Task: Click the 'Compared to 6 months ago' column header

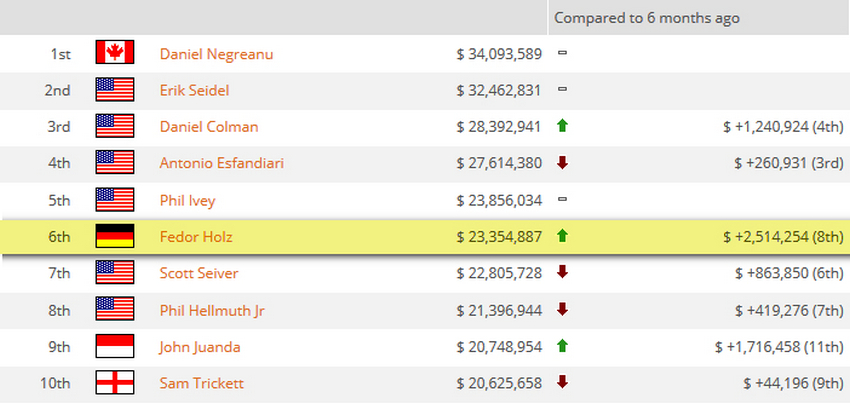Action: [x=646, y=17]
